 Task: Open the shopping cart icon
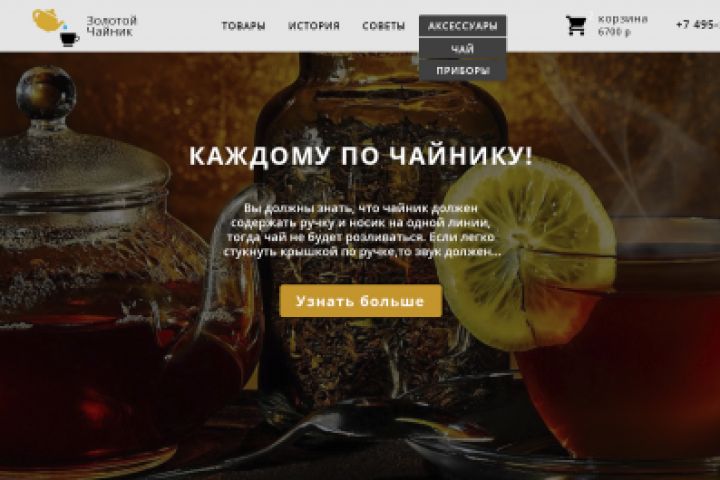(576, 25)
